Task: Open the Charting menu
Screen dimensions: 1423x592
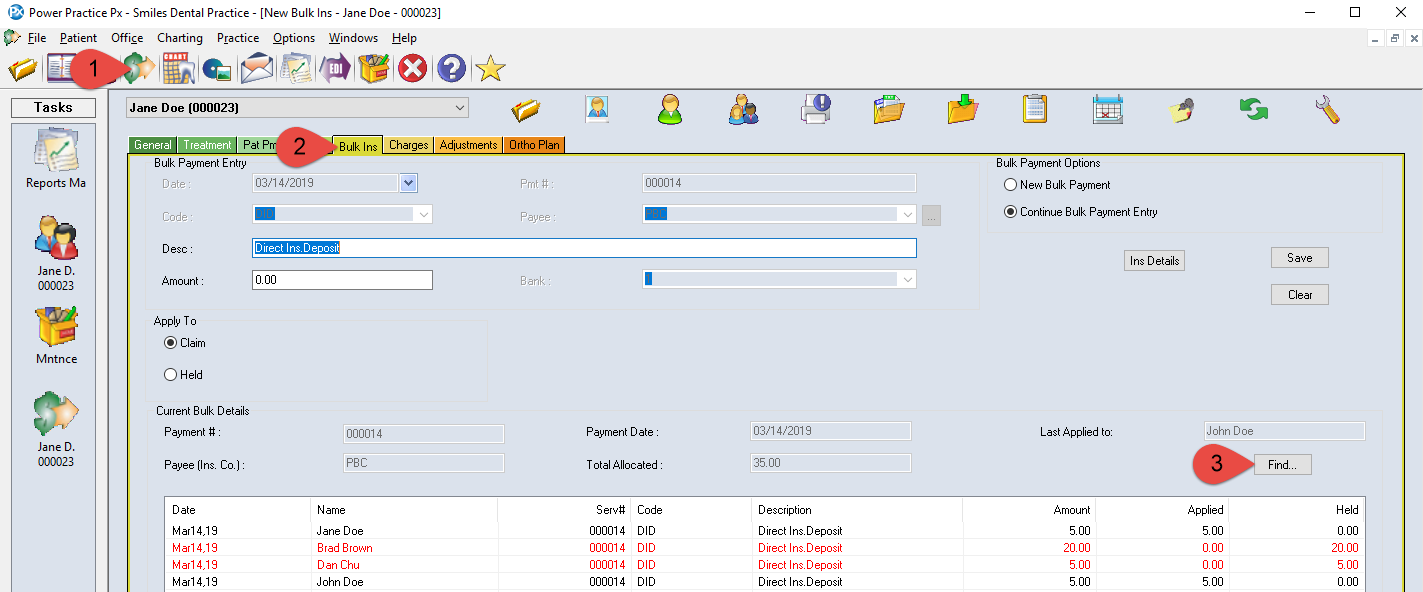Action: 180,38
